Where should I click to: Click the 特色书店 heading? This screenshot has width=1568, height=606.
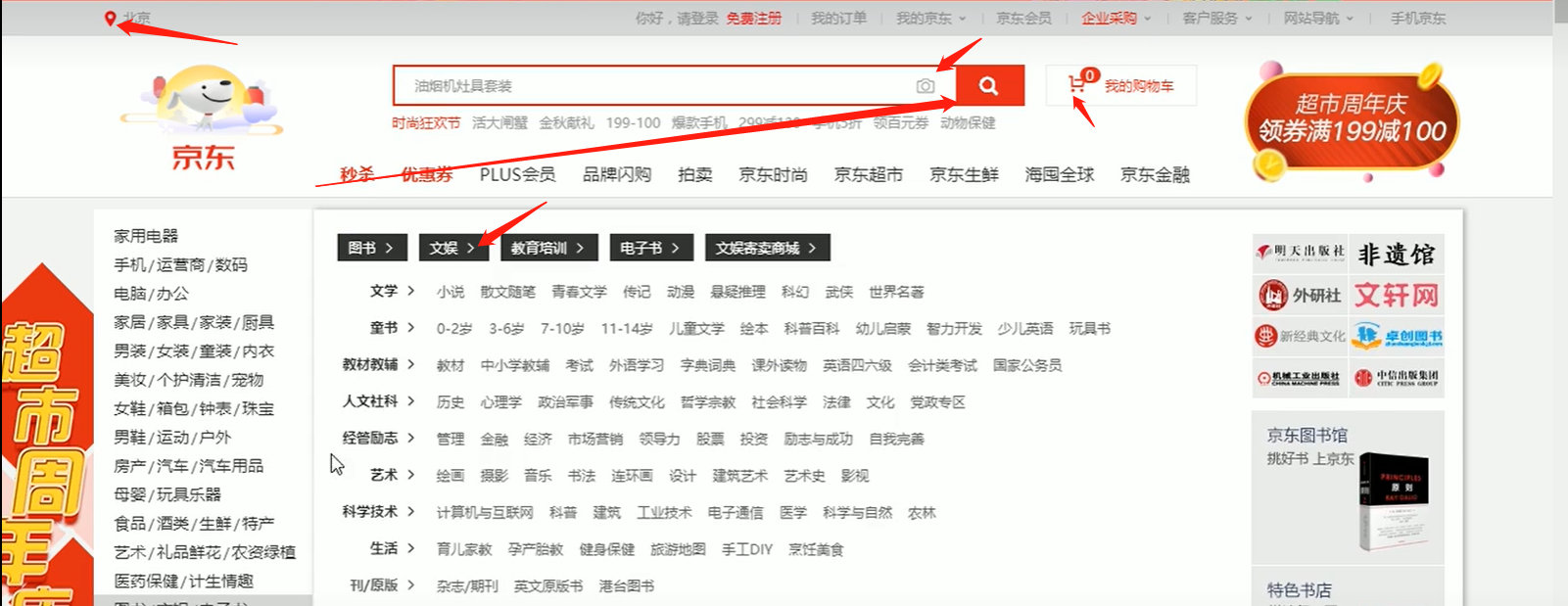point(1300,589)
